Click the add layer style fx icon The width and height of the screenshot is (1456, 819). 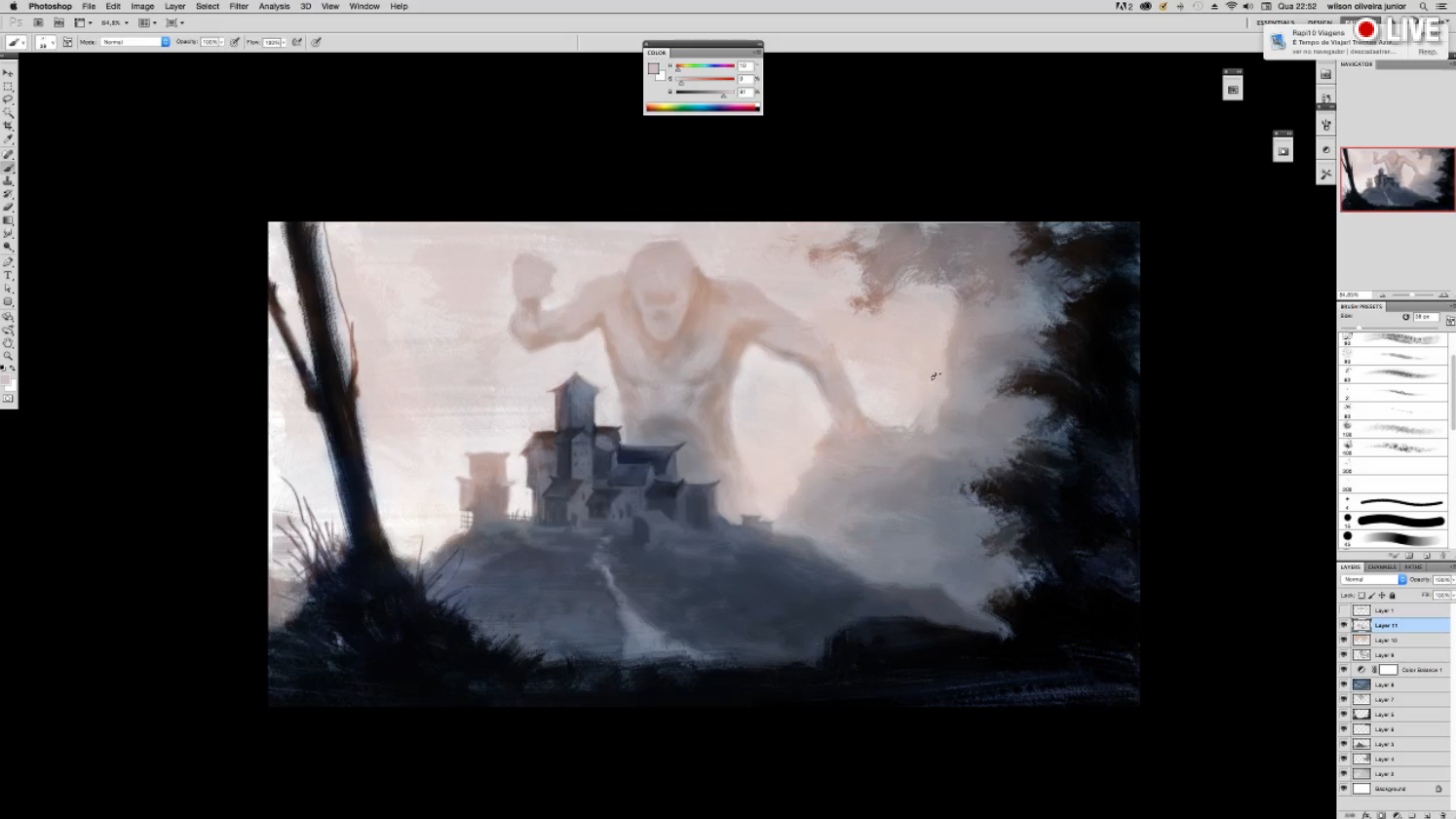1365,815
